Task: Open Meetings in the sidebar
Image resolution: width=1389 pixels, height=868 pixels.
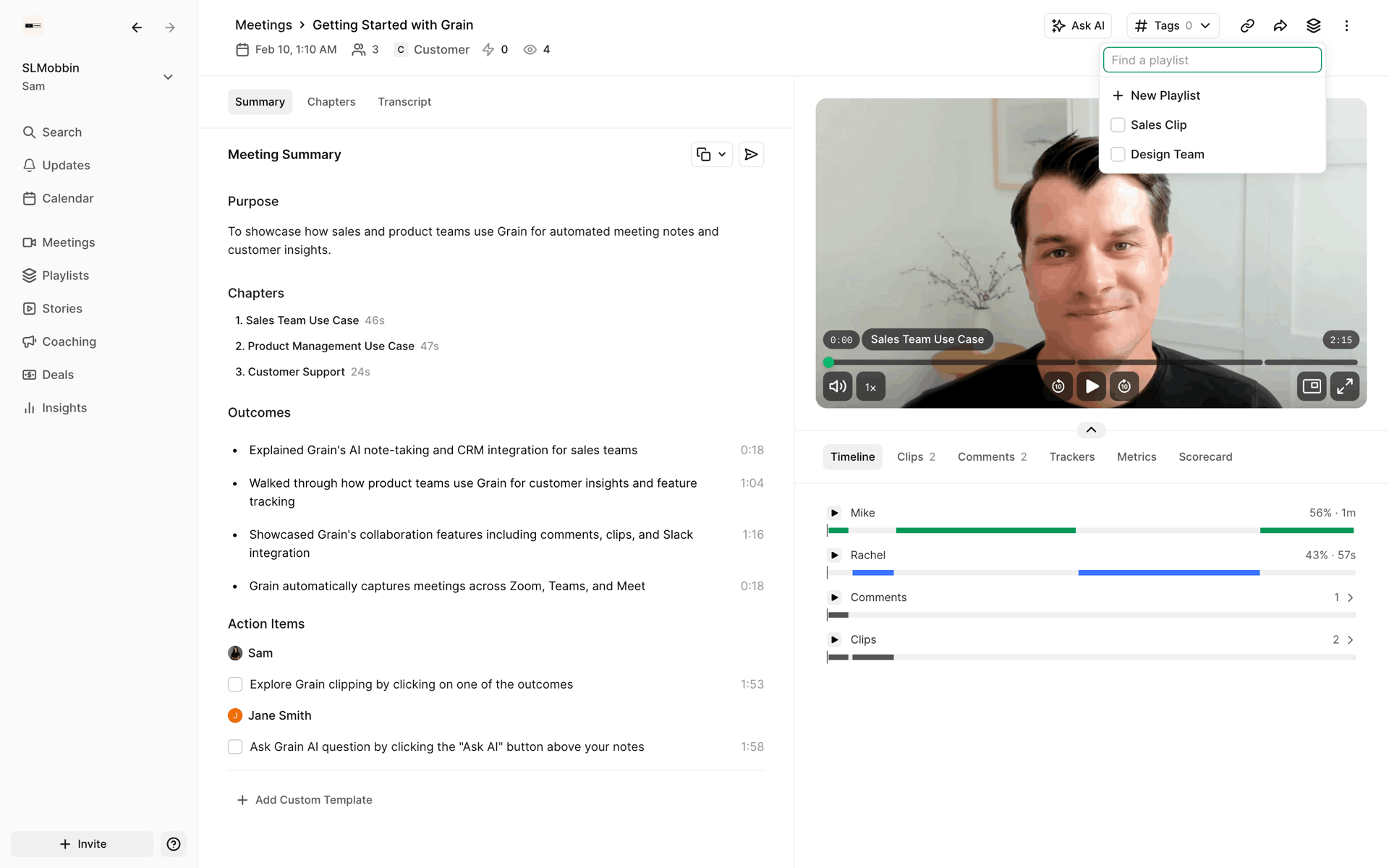Action: (59, 242)
